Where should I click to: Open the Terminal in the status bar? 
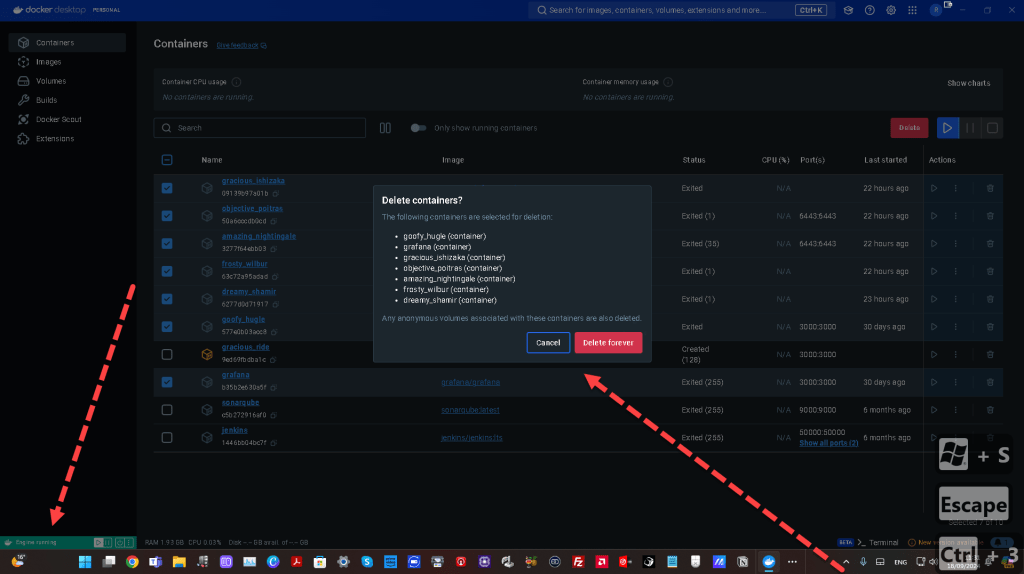tap(878, 543)
